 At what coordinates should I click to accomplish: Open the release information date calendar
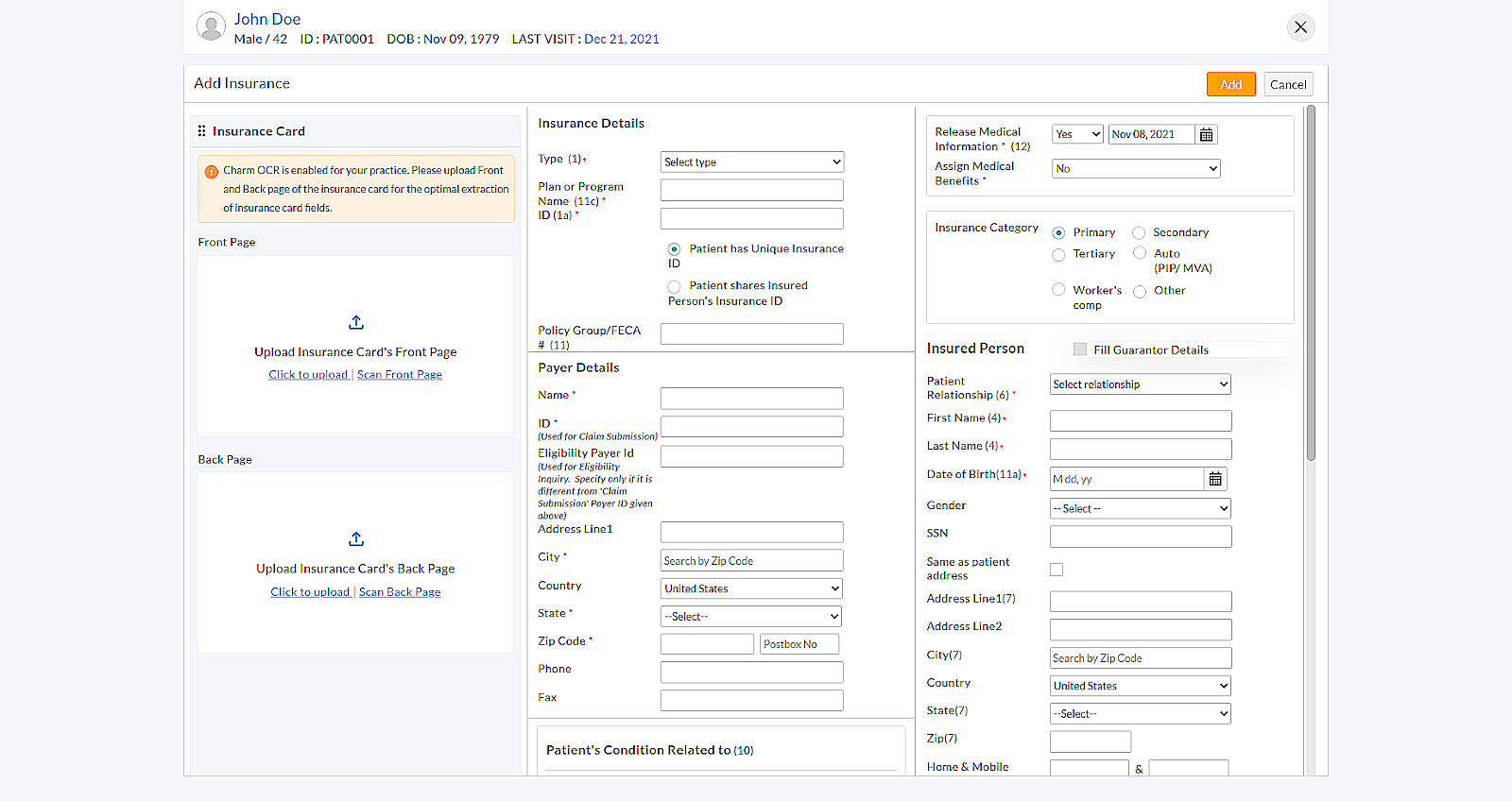[x=1206, y=135]
